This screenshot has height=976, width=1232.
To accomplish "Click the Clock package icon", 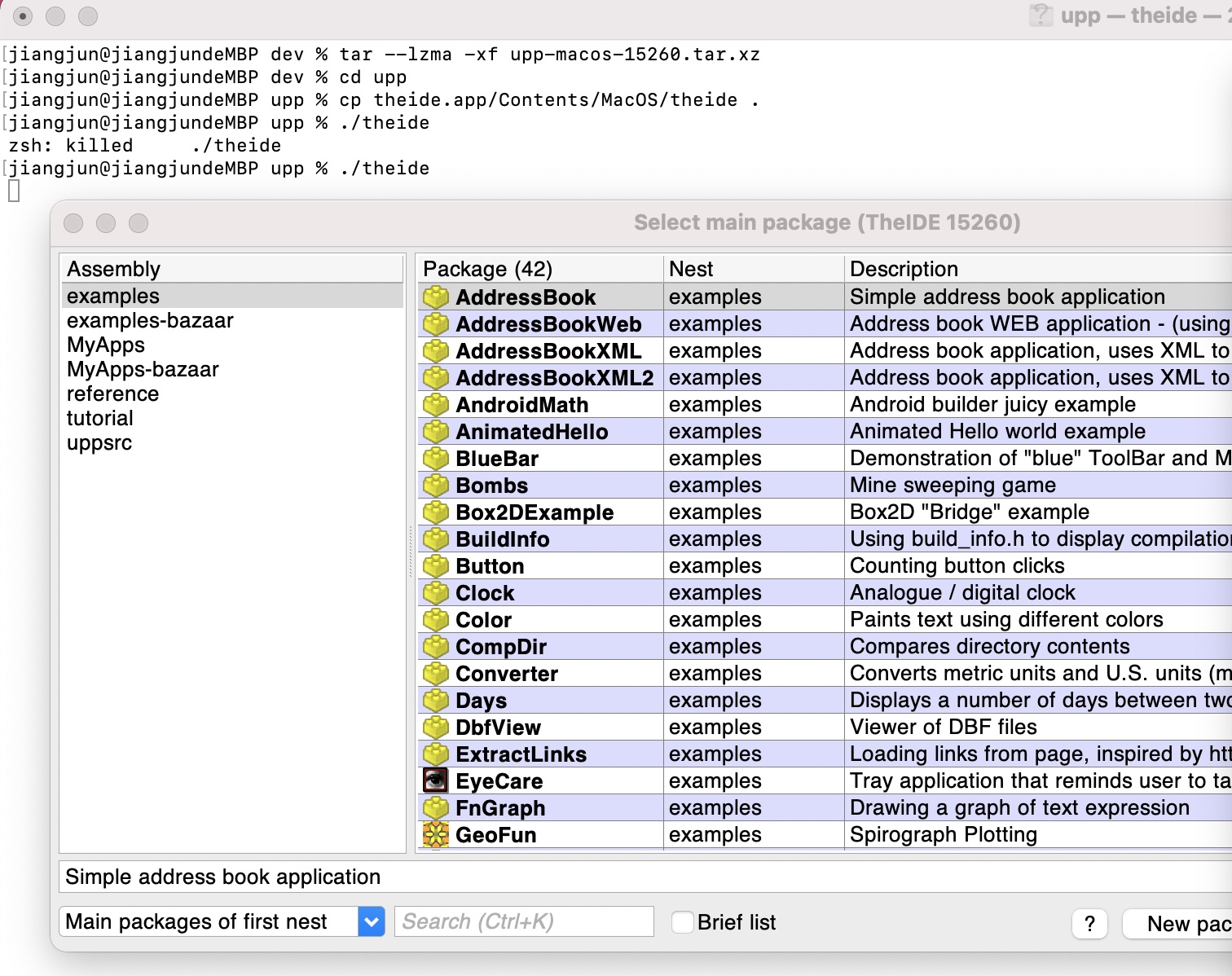I will pyautogui.click(x=436, y=593).
